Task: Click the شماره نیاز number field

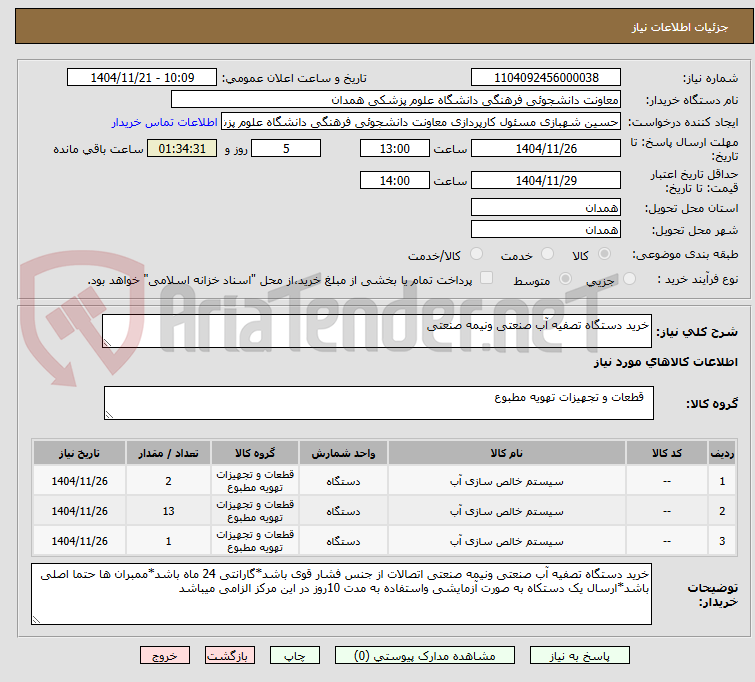Action: click(546, 78)
